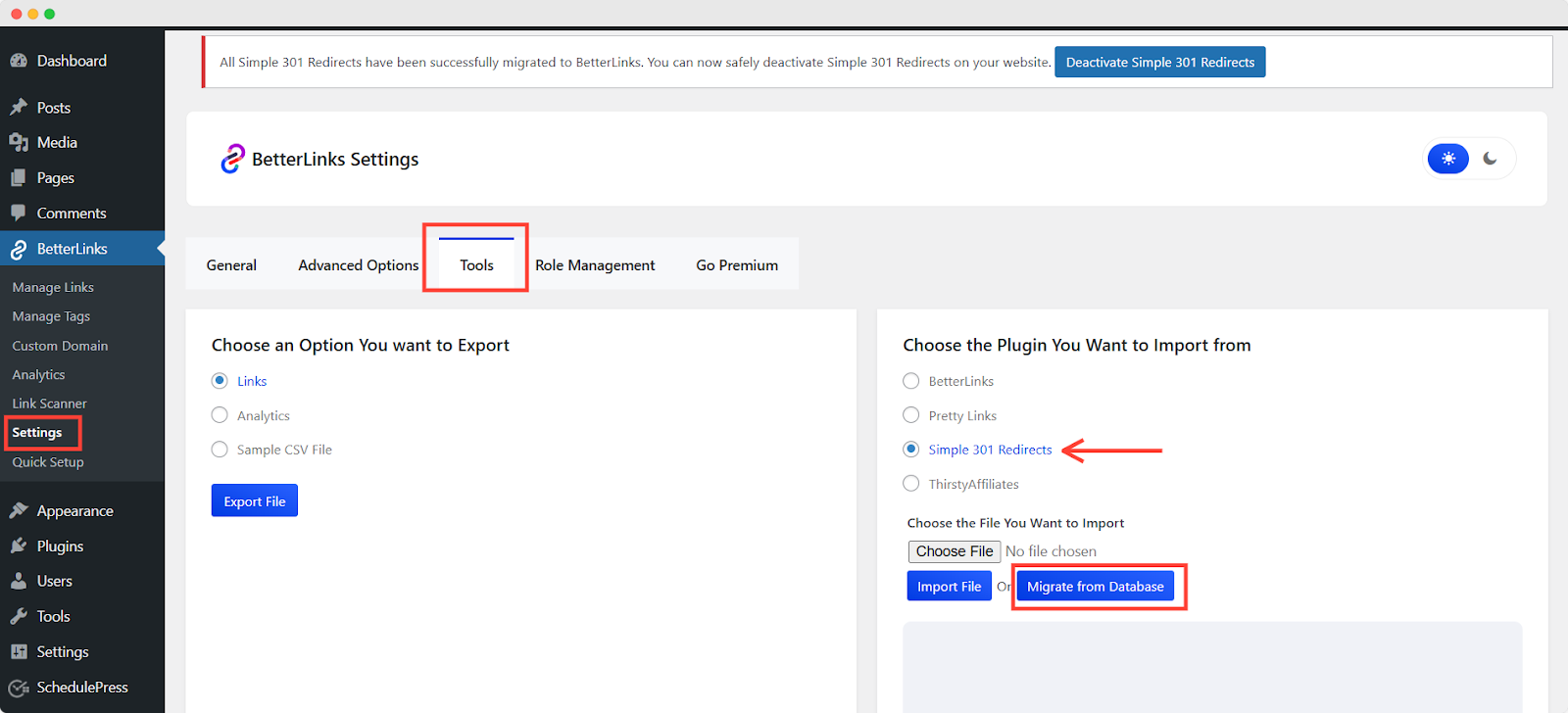The height and width of the screenshot is (713, 1568).
Task: Open the General settings tab
Action: point(231,264)
